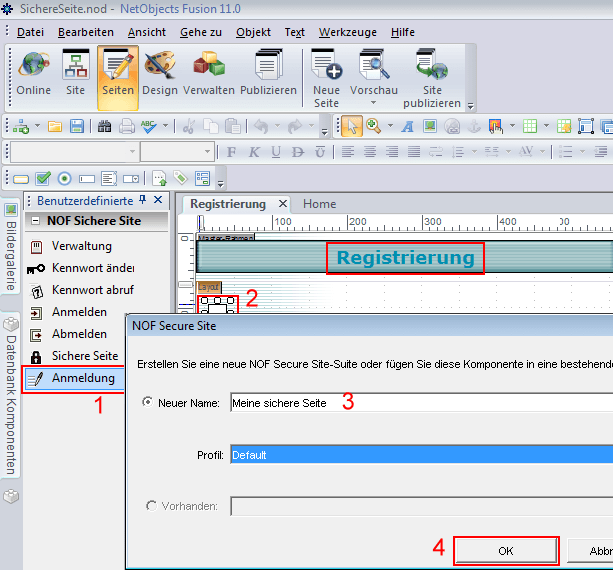
Task: Open the Ansicht menu
Action: (x=147, y=32)
